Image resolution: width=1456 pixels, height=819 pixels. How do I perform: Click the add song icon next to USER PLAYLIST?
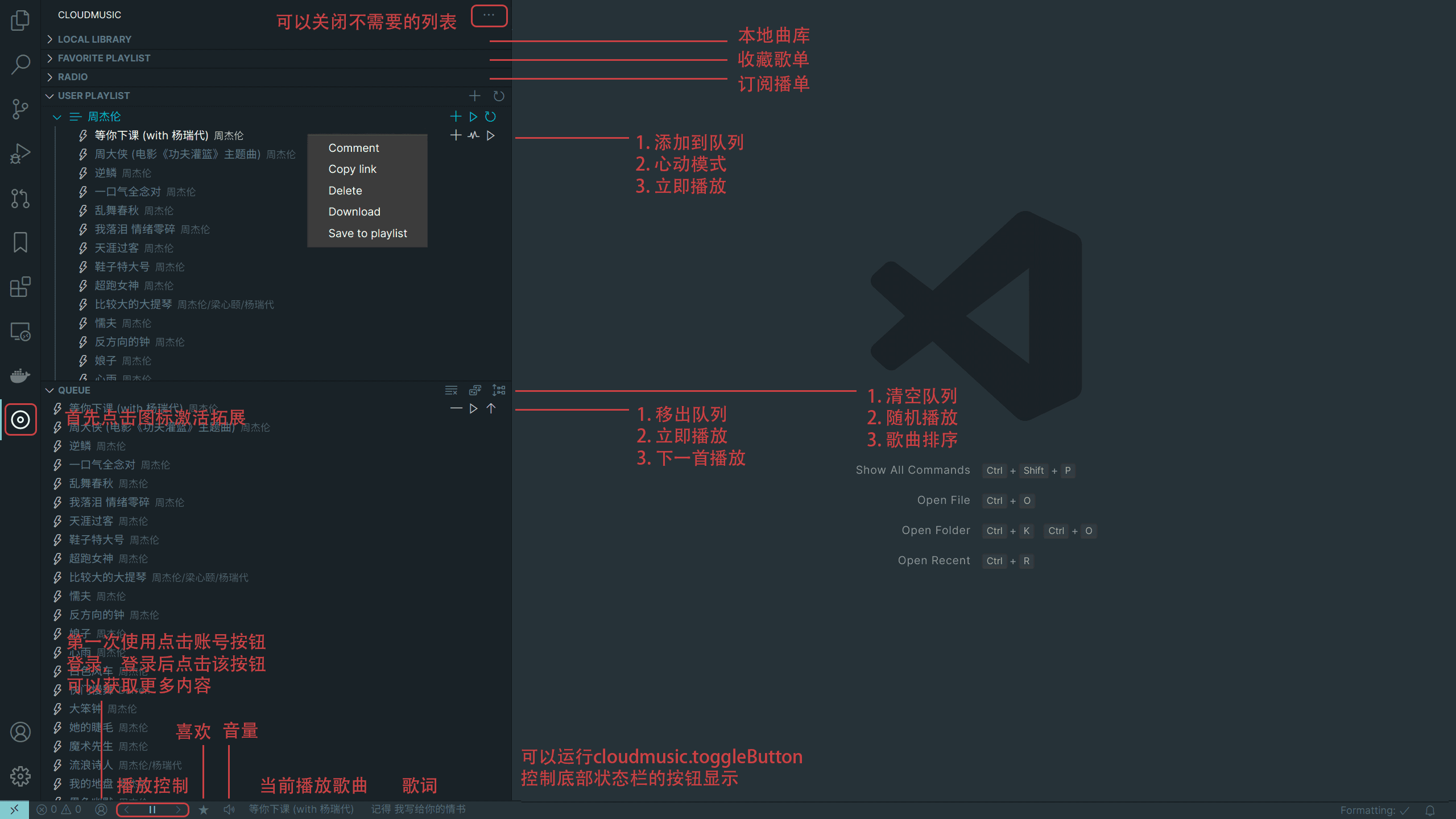[474, 95]
